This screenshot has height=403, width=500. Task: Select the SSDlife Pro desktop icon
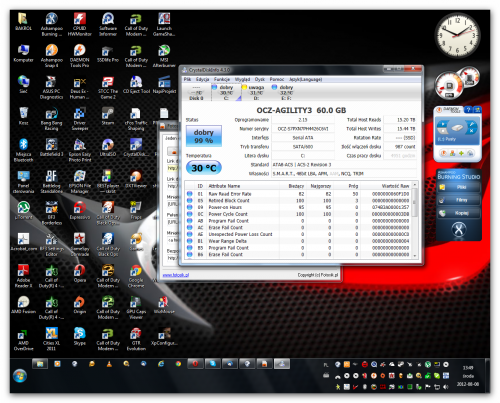(108, 53)
